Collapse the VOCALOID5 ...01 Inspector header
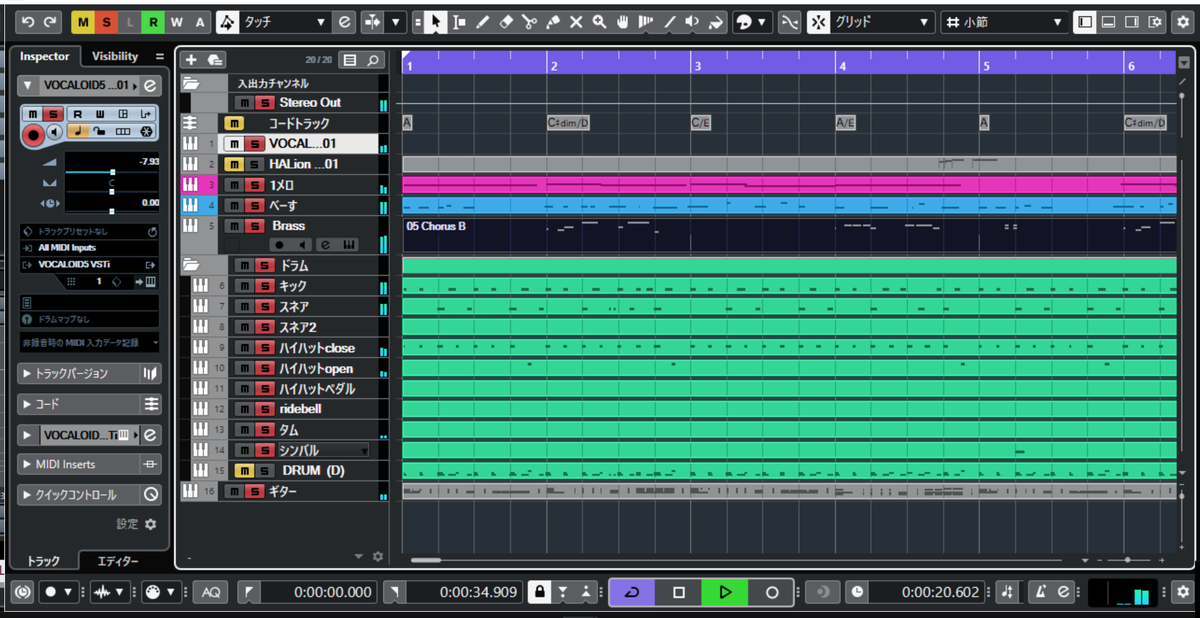 (x=28, y=85)
